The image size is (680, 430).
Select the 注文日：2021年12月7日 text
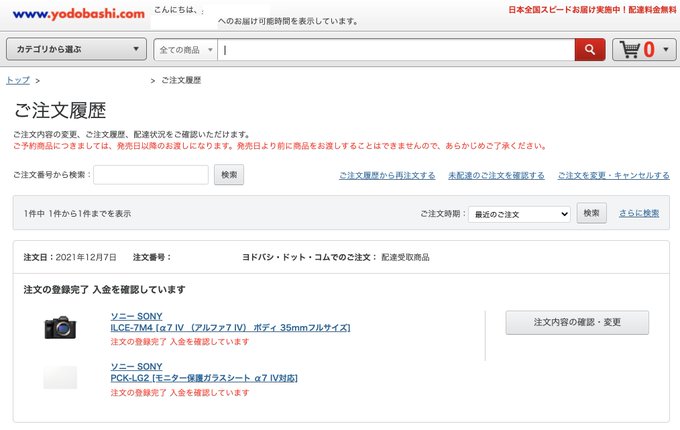70,257
